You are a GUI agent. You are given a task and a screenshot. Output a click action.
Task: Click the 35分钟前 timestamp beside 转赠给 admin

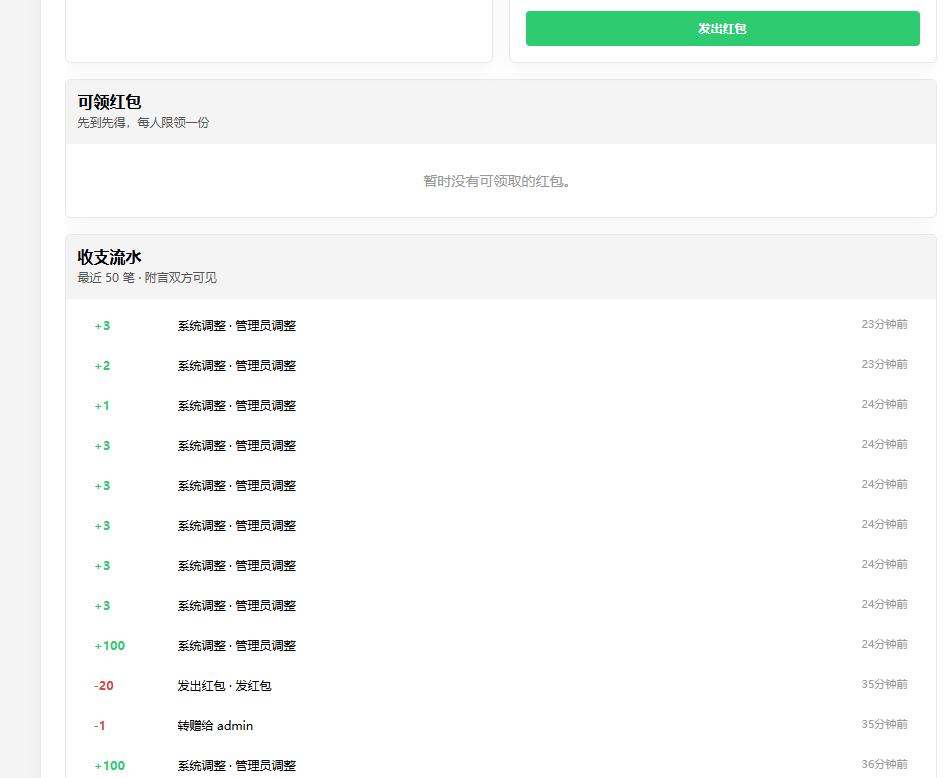(884, 725)
